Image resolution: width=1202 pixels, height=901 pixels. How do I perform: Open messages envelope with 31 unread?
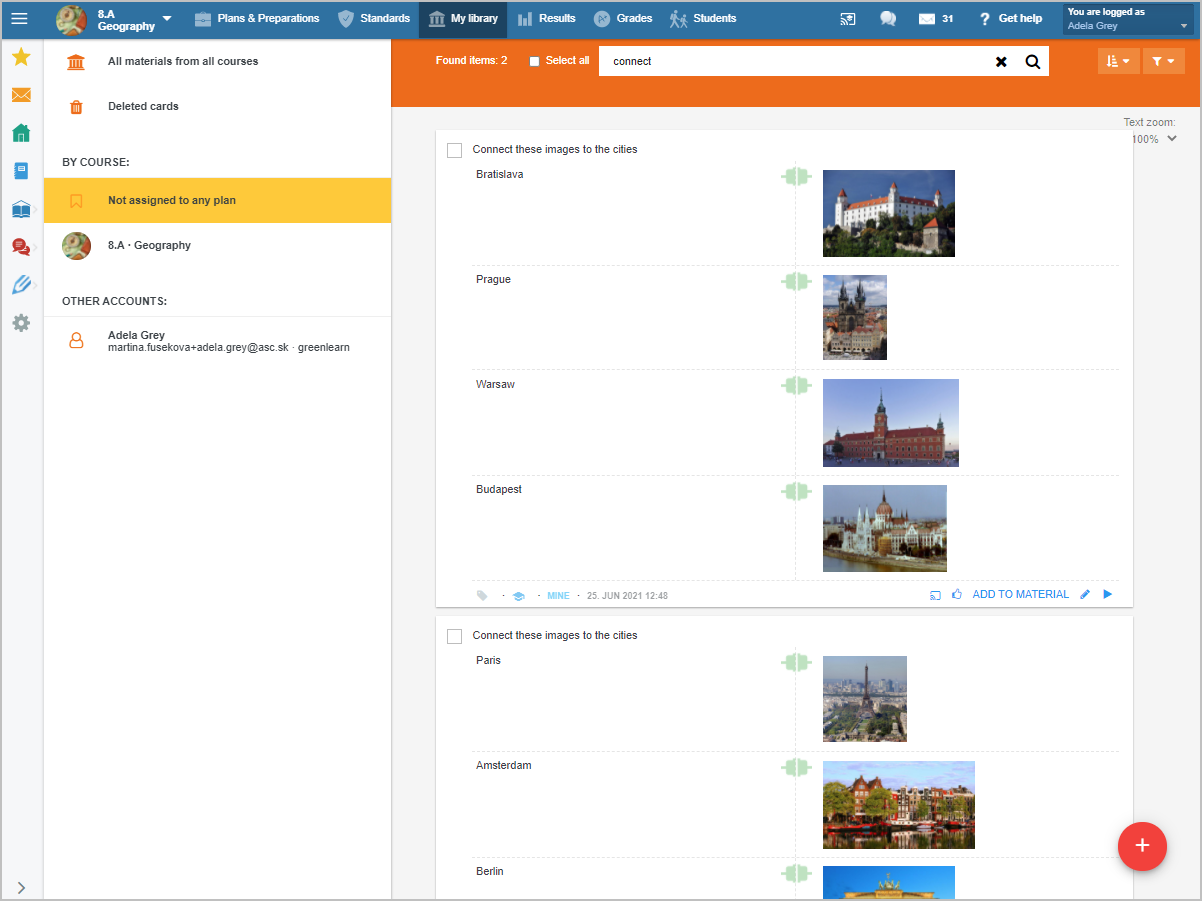(935, 19)
